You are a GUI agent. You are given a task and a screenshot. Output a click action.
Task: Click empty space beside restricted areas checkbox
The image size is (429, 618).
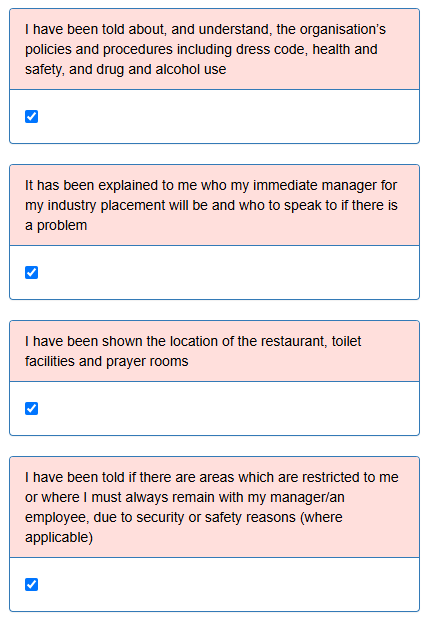(x=229, y=584)
